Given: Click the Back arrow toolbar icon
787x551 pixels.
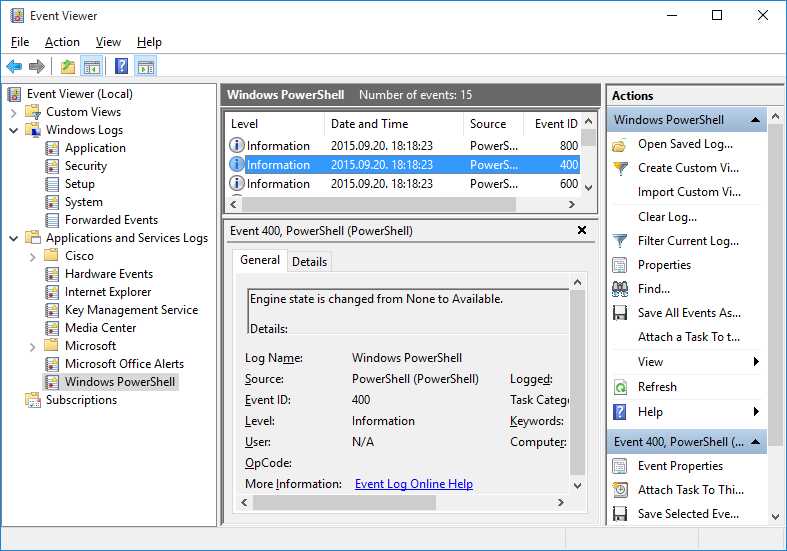Looking at the screenshot, I should (x=14, y=66).
